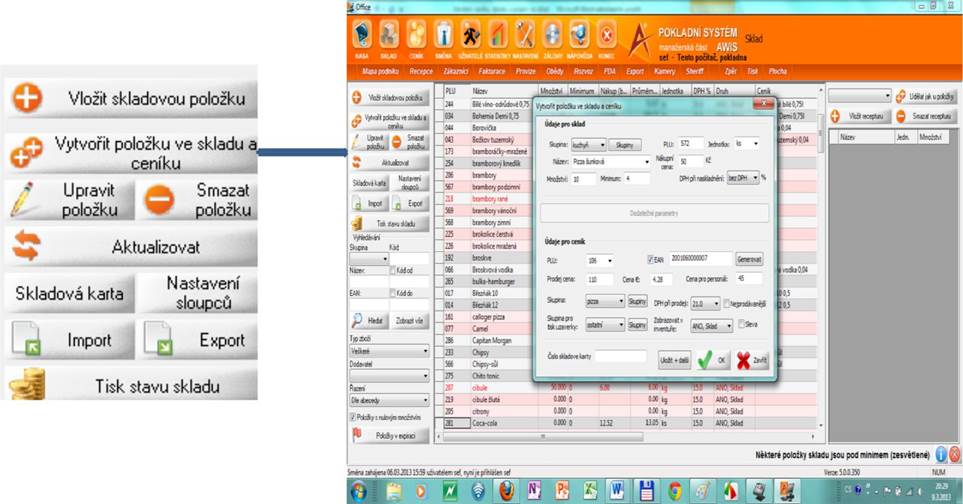Viewport: 963px width, 504px height.
Task: Toggle Položky s nulovým množstvím checkbox
Action: click(353, 417)
